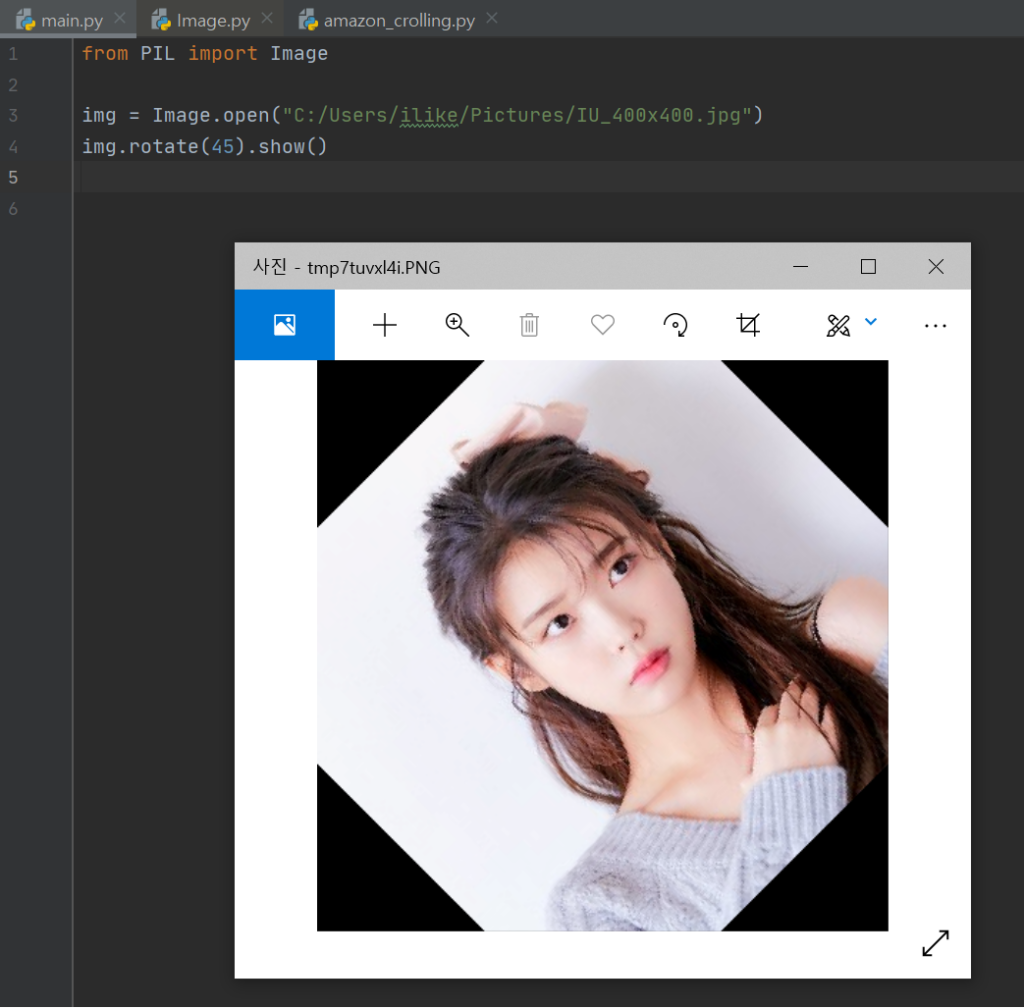Close the amazon_crolling.py tab

[492, 19]
